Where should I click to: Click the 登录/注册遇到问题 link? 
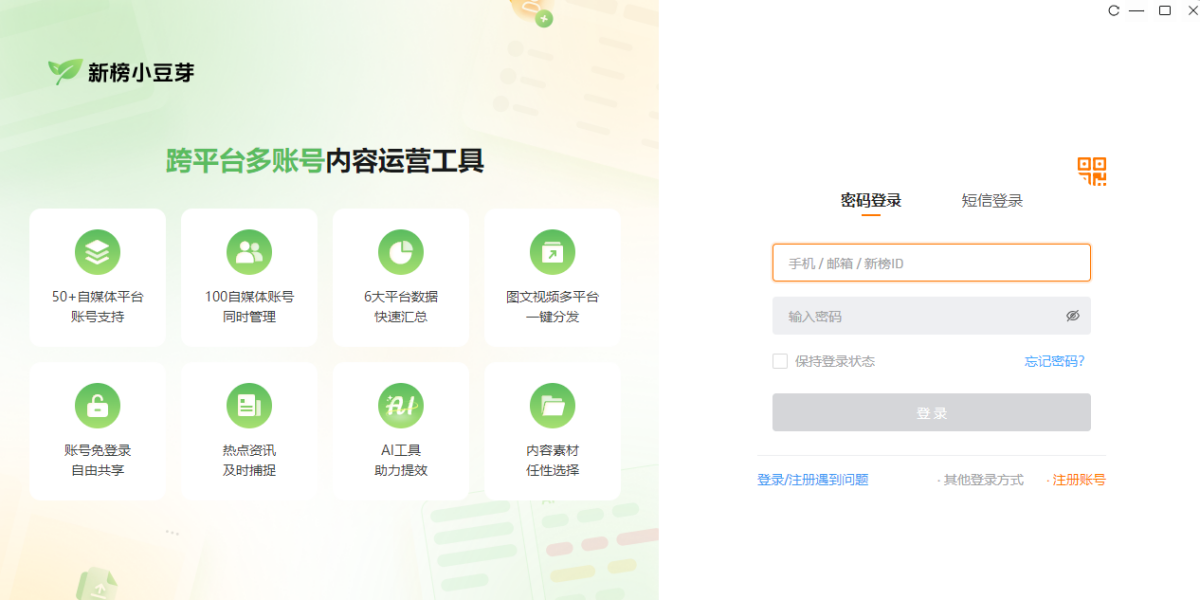click(x=812, y=479)
